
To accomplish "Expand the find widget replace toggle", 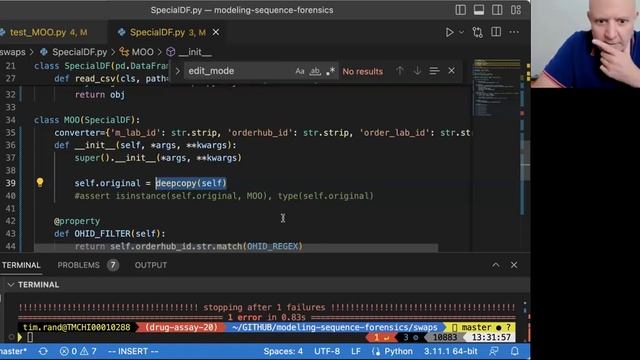I will coord(178,71).
